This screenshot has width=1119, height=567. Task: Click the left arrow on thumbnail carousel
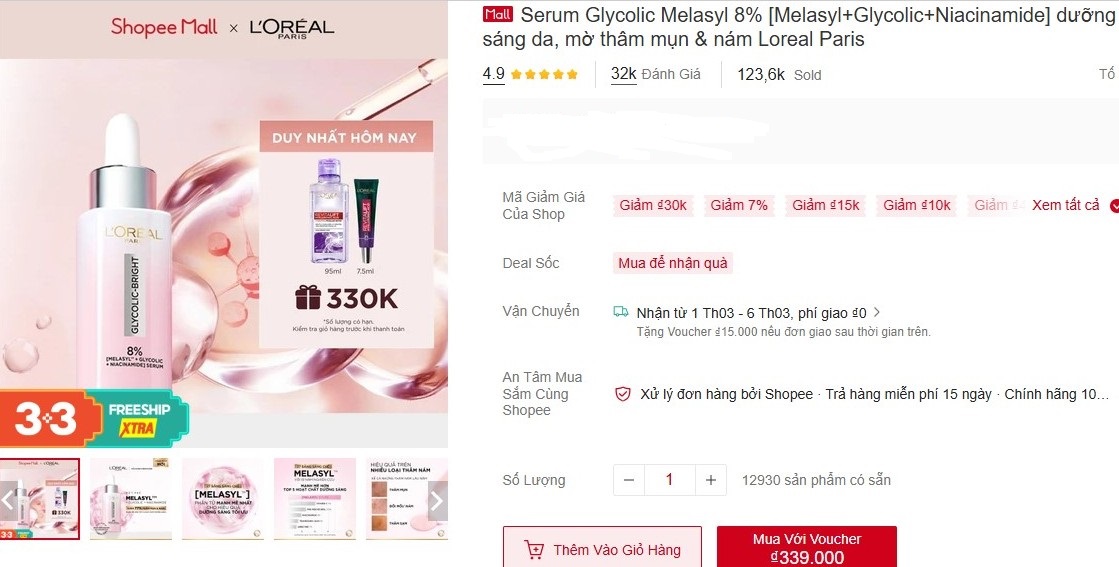[8, 501]
